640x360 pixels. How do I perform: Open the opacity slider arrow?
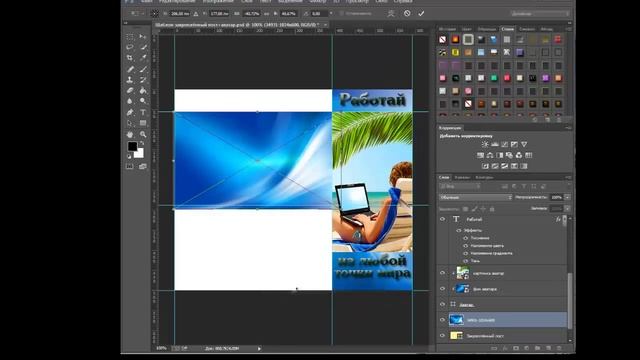[x=567, y=198]
